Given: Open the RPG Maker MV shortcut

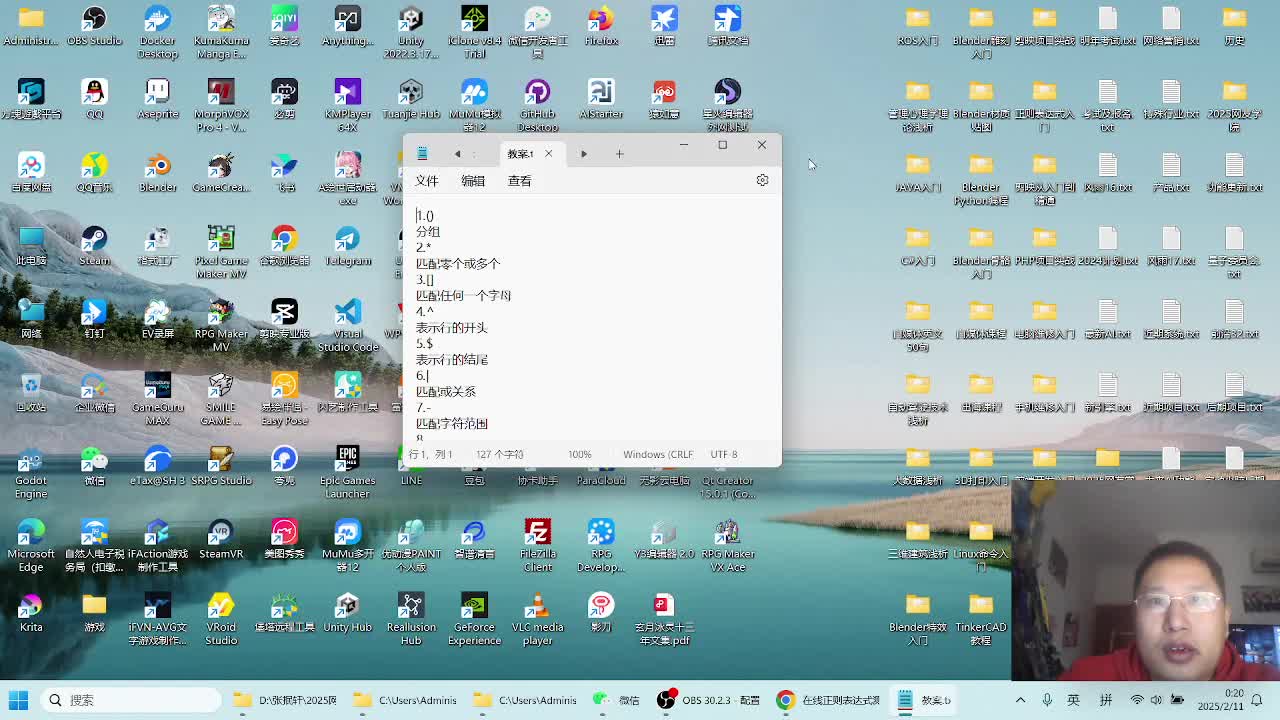Looking at the screenshot, I should tap(221, 325).
